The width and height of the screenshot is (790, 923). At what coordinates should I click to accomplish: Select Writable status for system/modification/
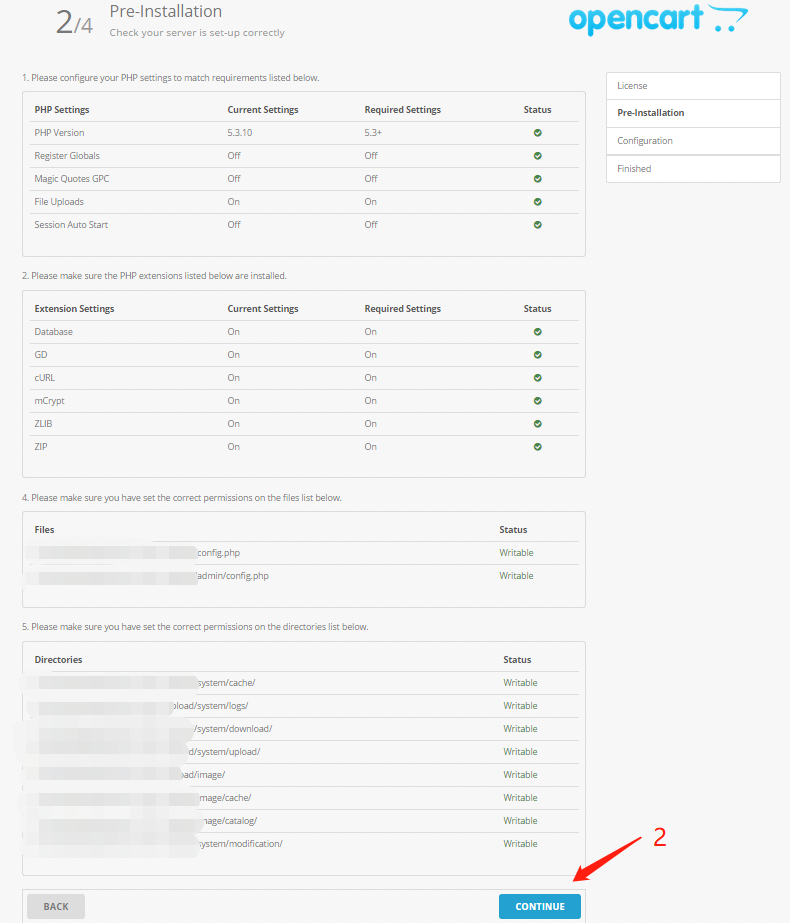tap(520, 844)
